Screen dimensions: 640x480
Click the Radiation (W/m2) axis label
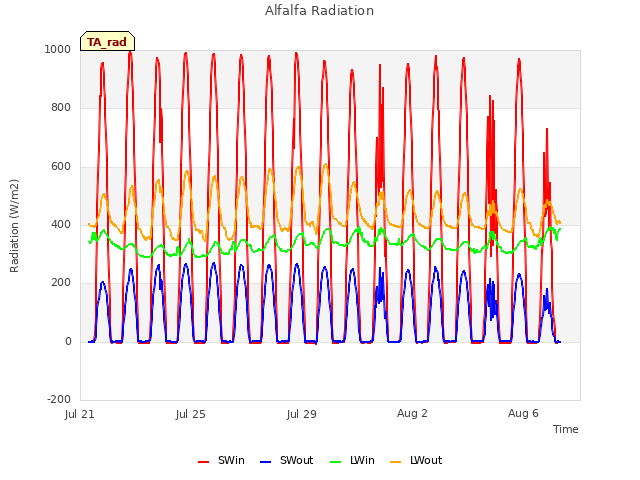(x=14, y=226)
